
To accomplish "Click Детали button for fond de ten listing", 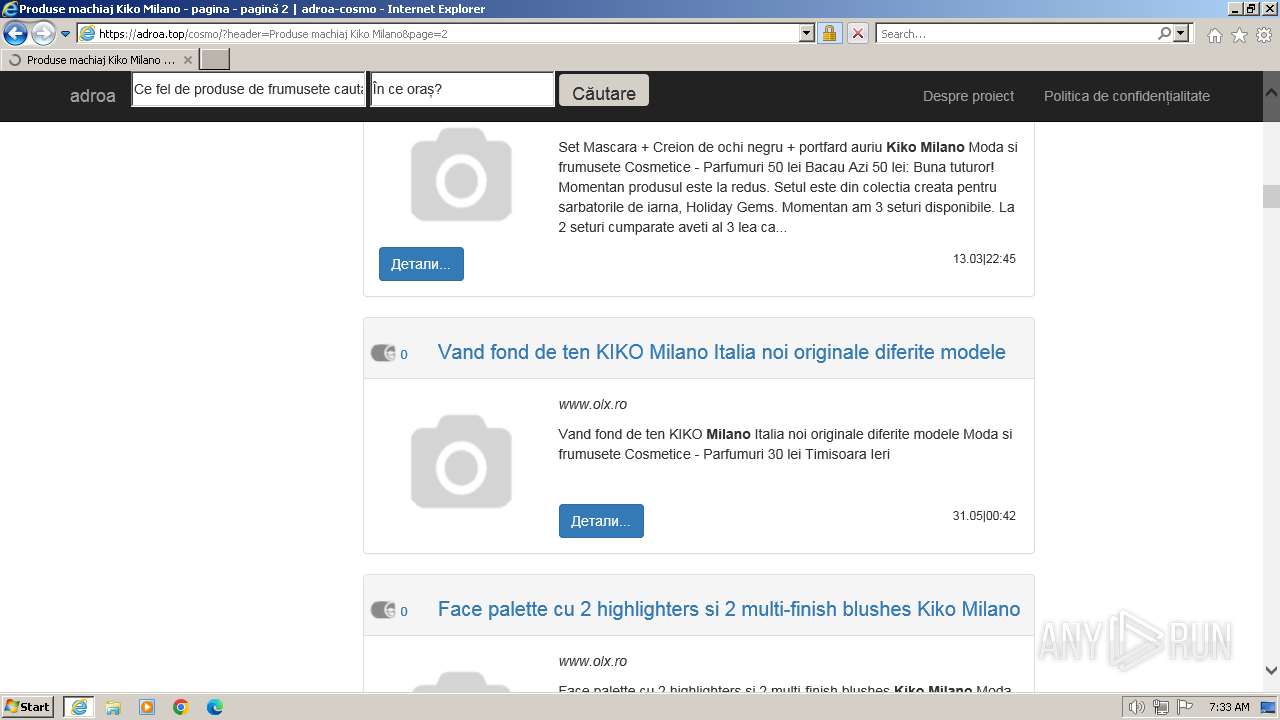I will click(601, 521).
